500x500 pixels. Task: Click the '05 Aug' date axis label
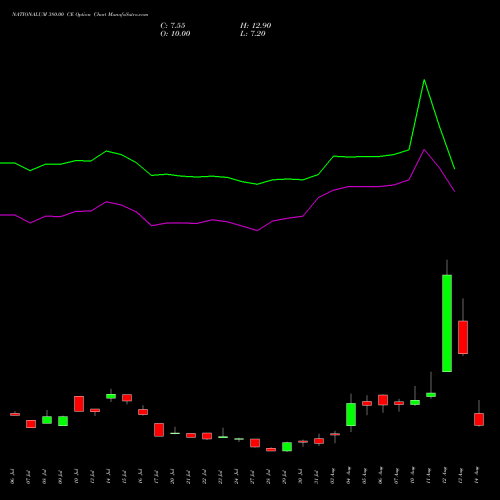365,476
